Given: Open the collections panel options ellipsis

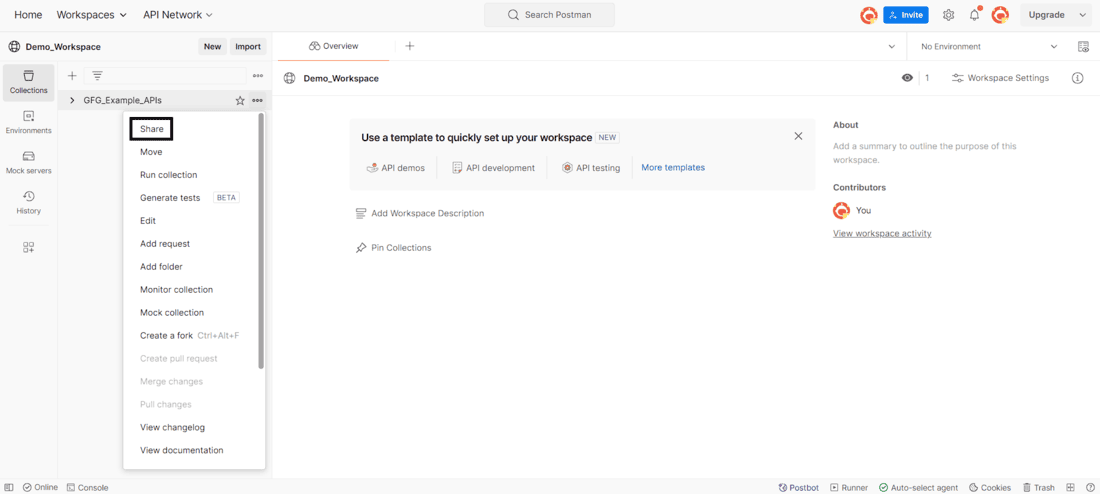Looking at the screenshot, I should click(x=257, y=75).
